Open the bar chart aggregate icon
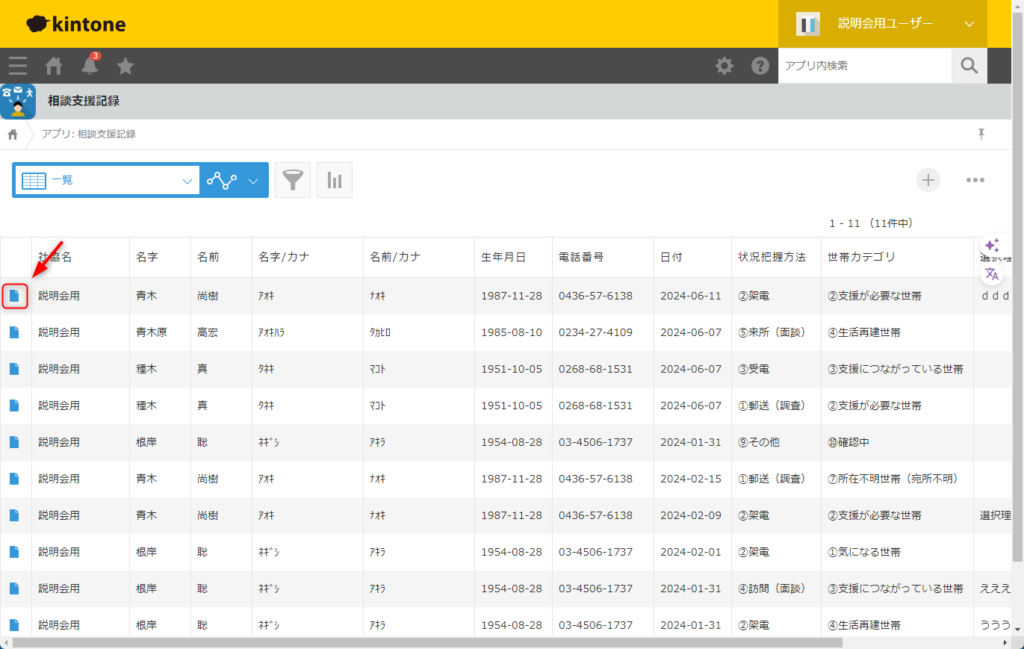 [334, 180]
